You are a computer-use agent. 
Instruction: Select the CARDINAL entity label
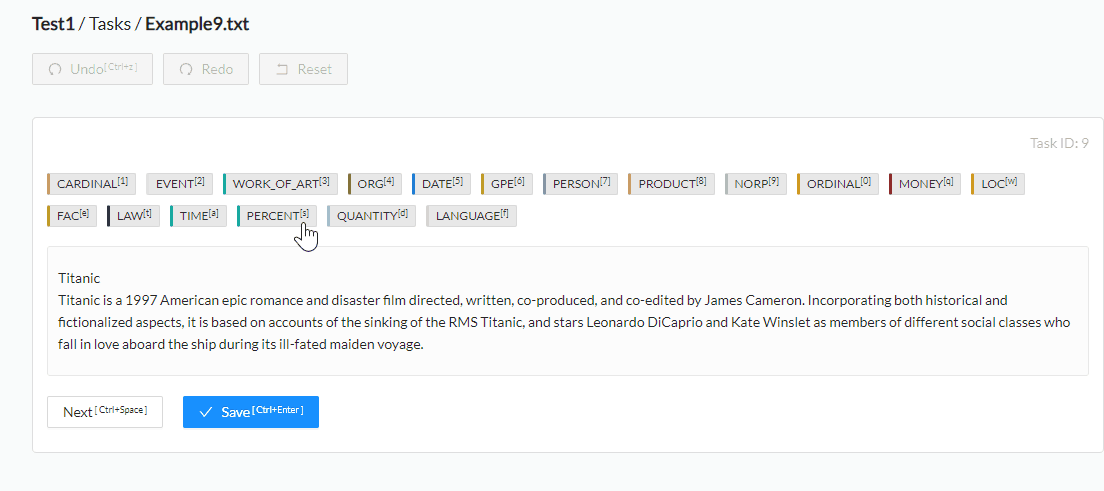pos(92,184)
